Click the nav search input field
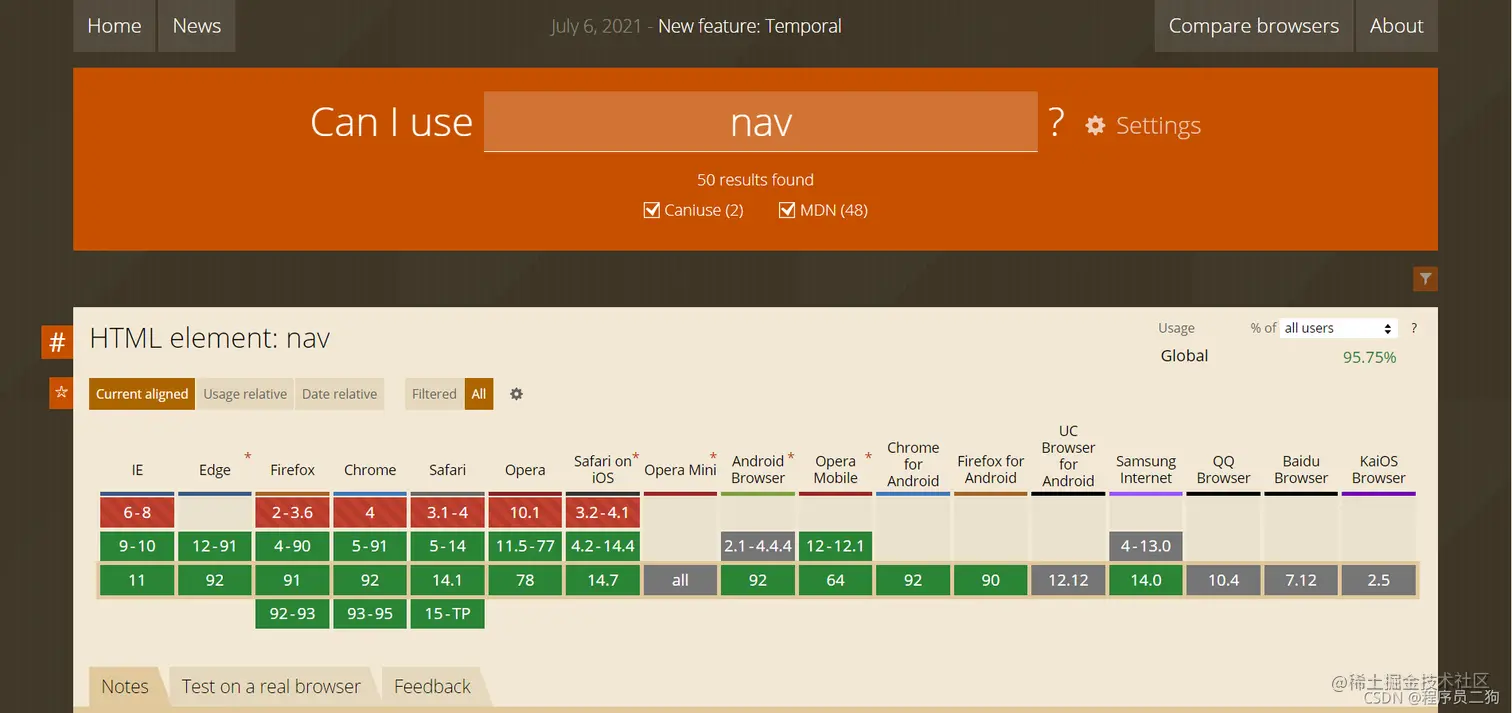The width and height of the screenshot is (1512, 713). [761, 122]
